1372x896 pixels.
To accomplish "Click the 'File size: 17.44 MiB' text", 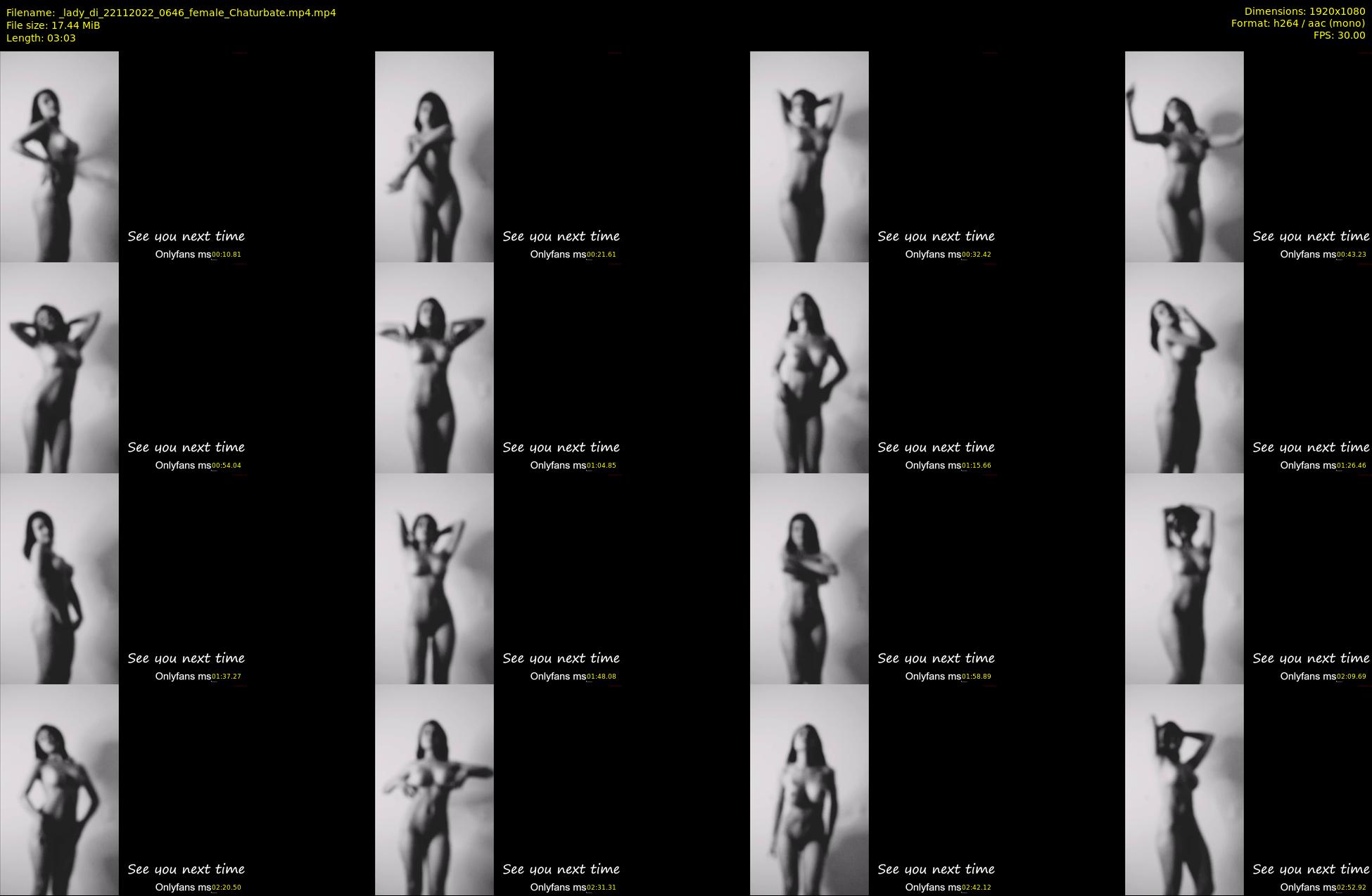I will coord(53,25).
